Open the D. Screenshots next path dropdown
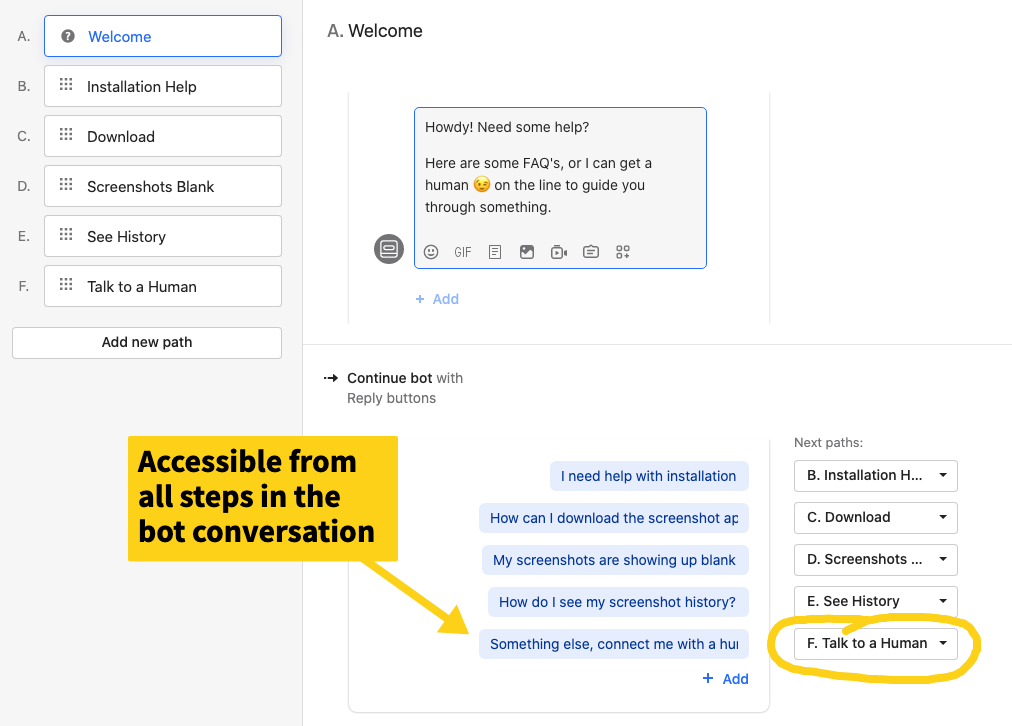 tap(876, 560)
